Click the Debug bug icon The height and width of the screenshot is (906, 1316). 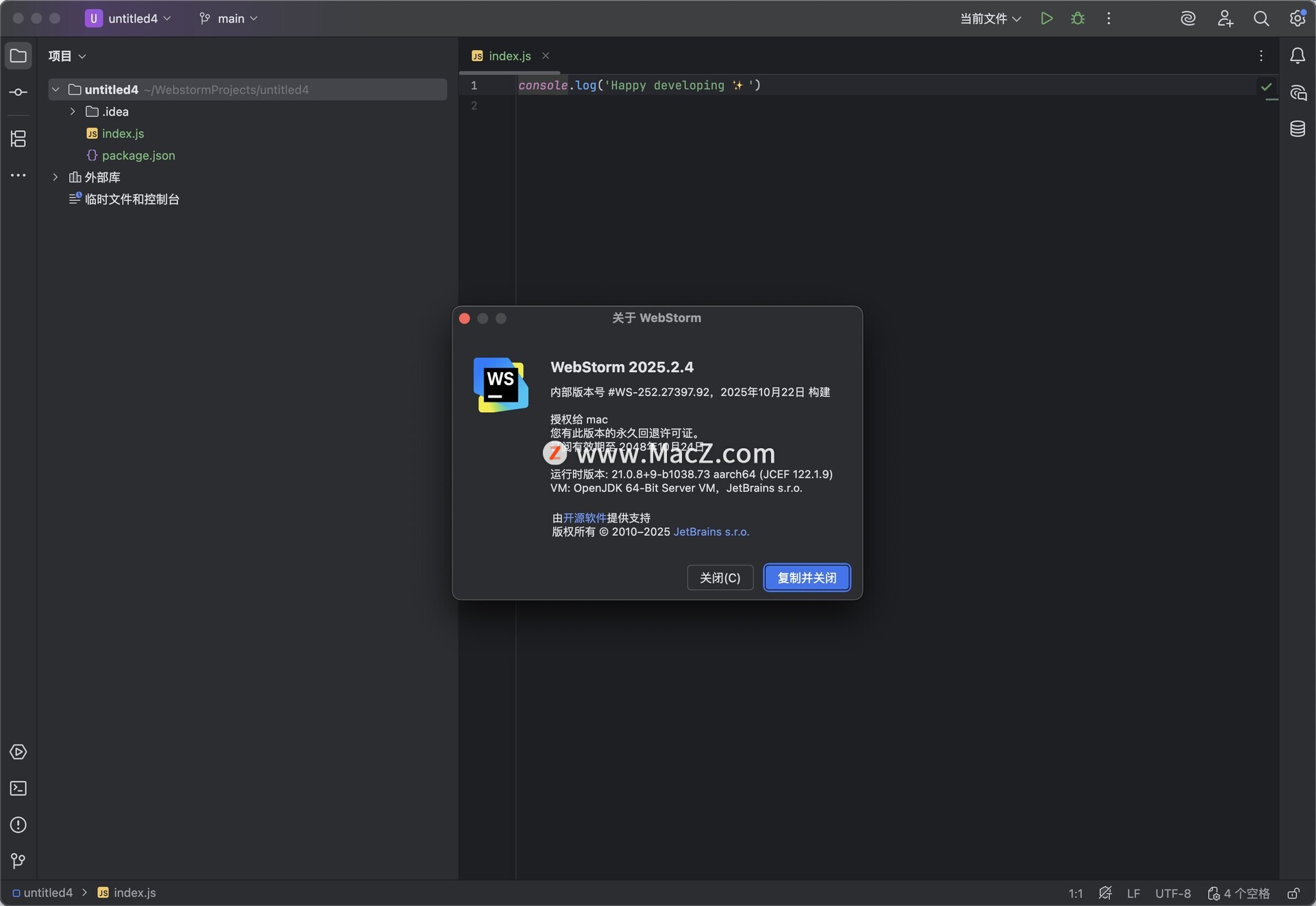click(x=1077, y=19)
